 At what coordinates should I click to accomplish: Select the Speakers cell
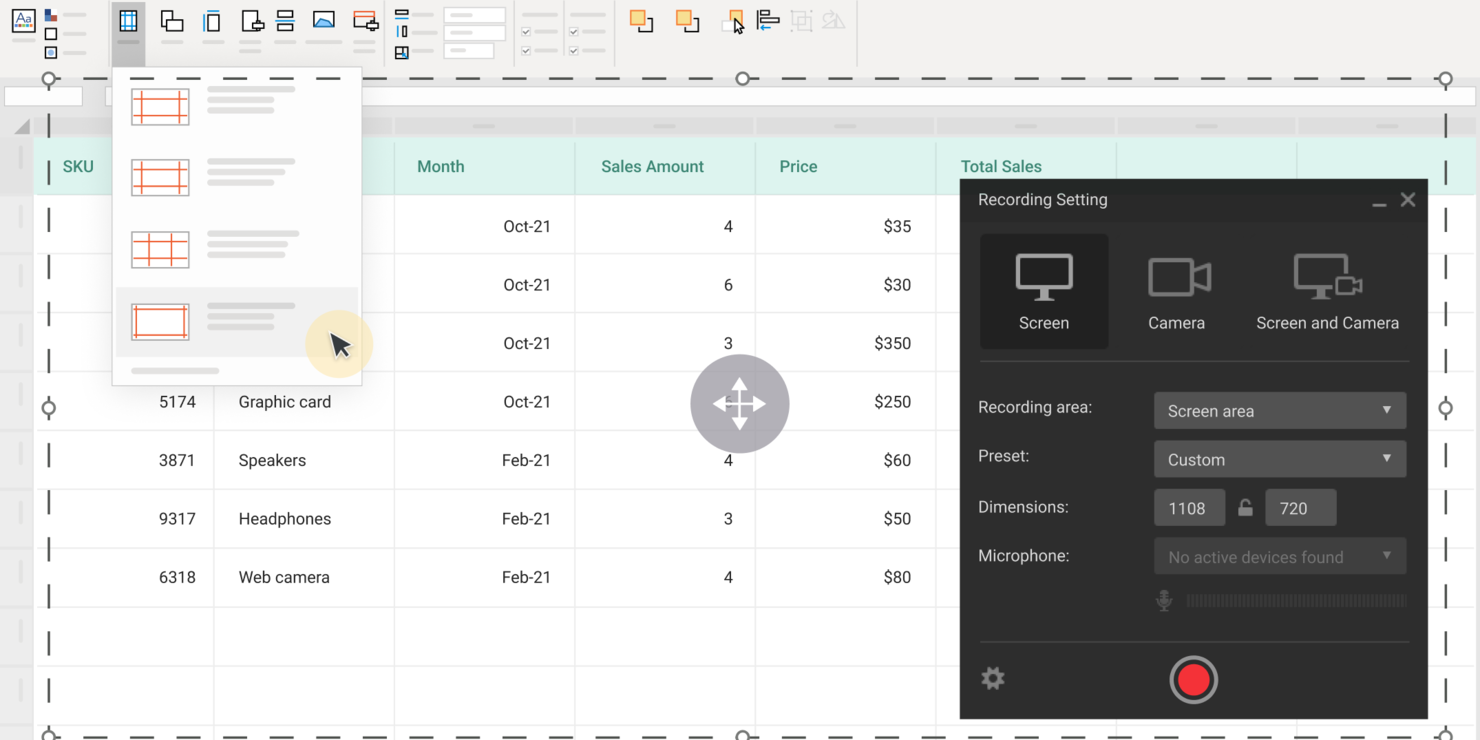click(304, 460)
